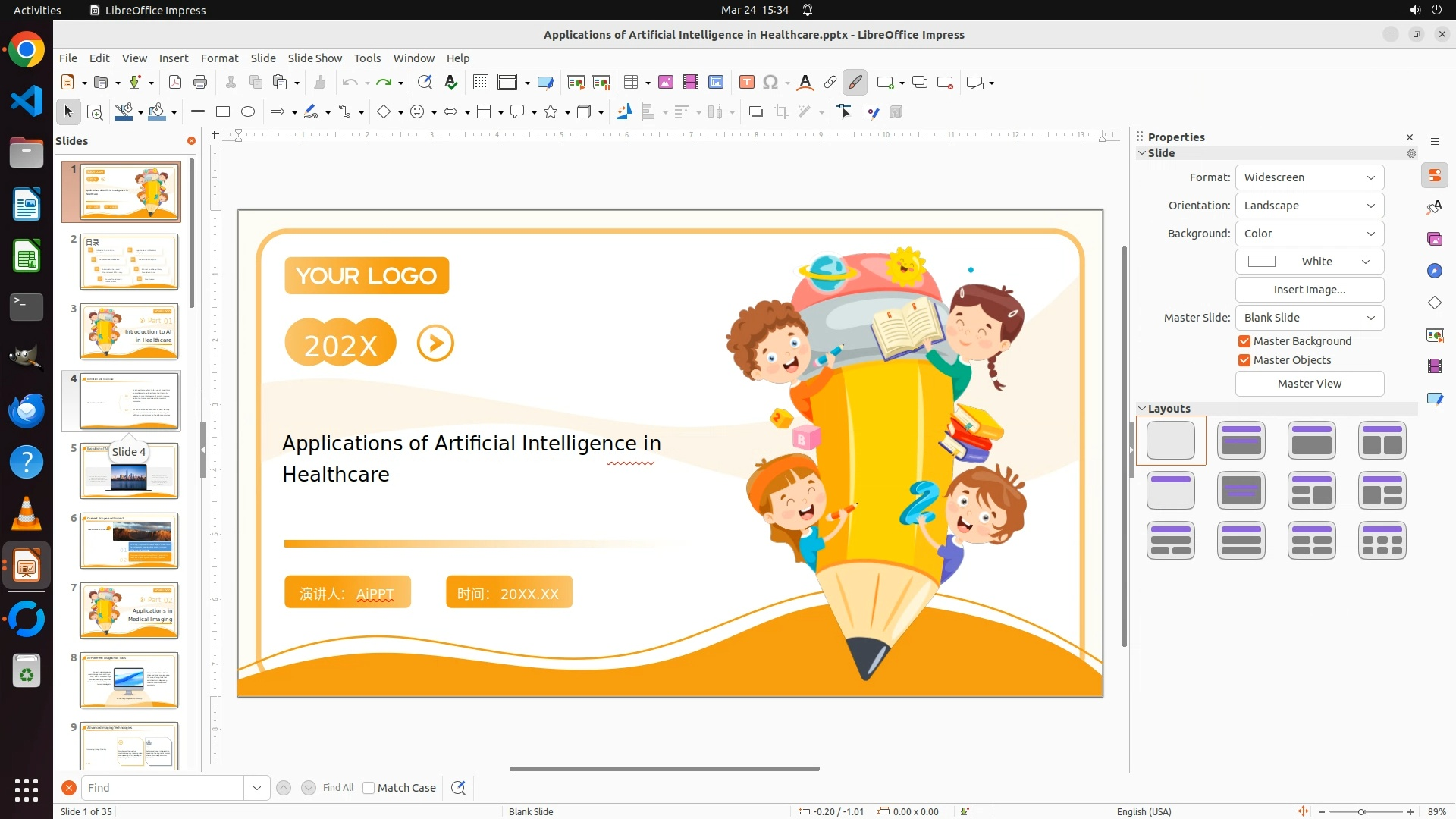
Task: Click the Crop Image tool icon
Action: 781,112
